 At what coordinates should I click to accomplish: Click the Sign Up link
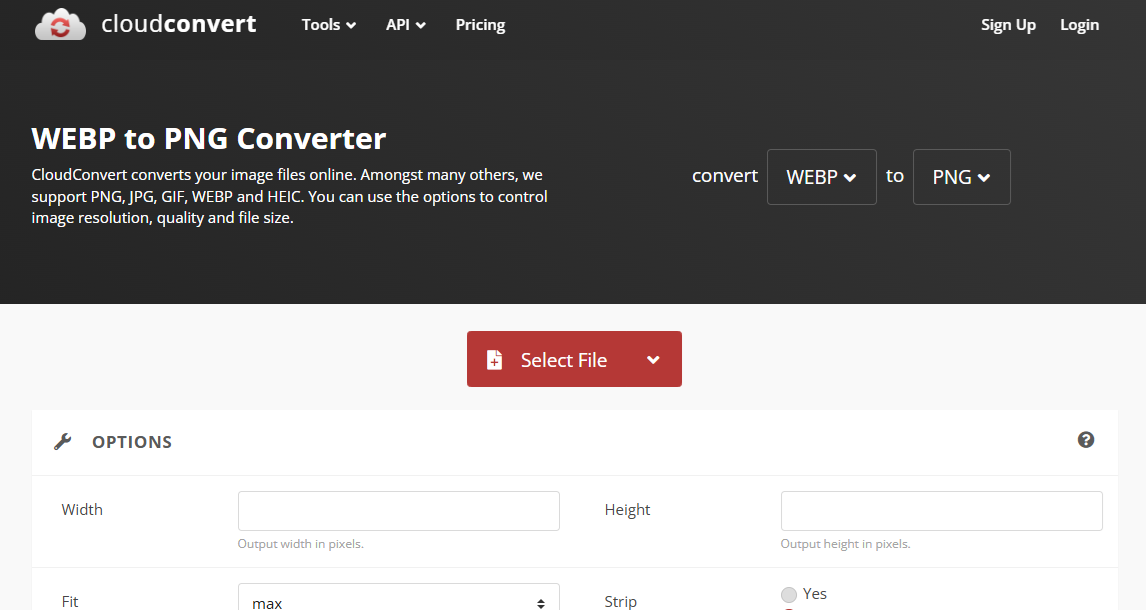[x=1008, y=25]
